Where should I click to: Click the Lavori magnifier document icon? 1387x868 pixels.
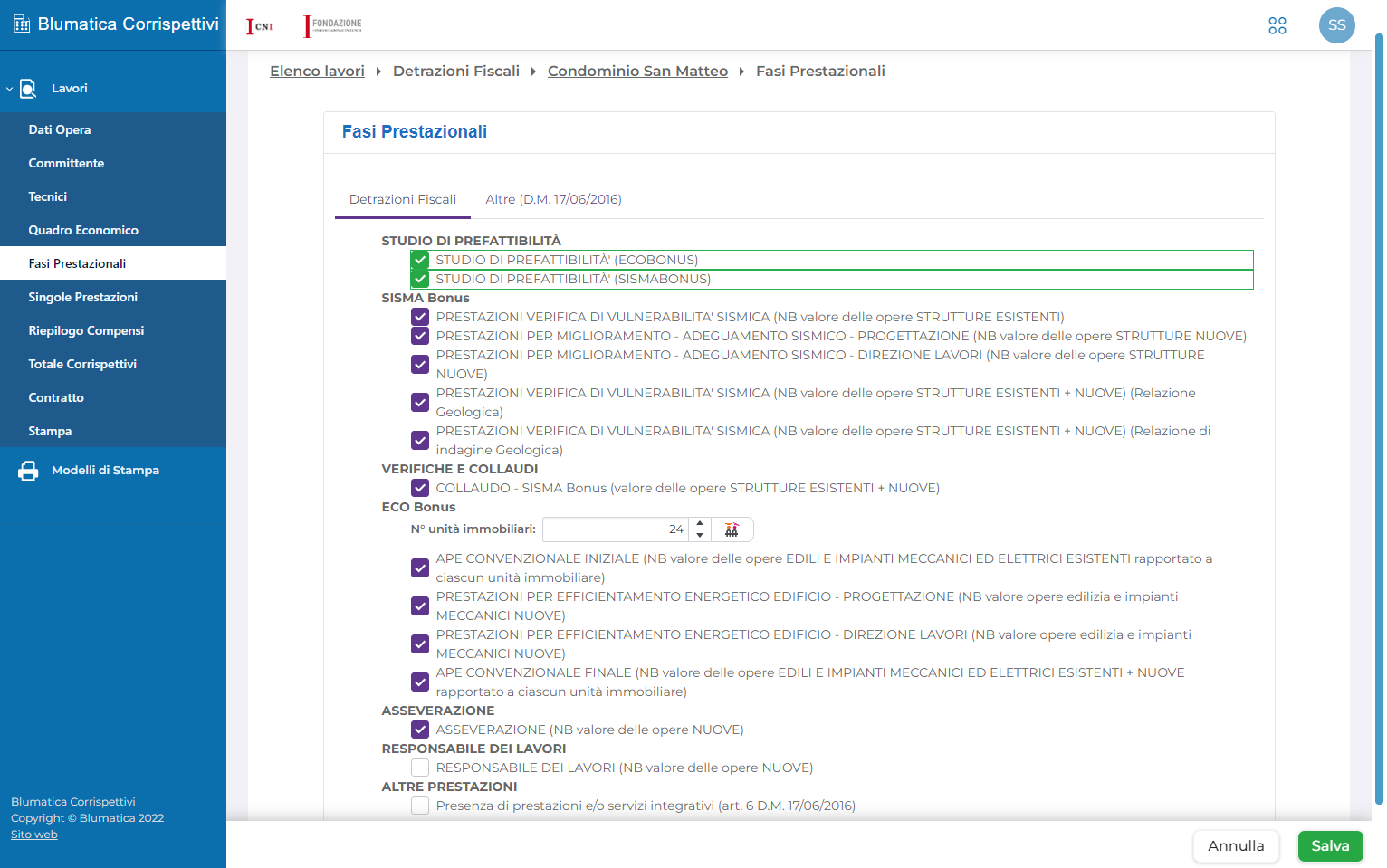(x=28, y=88)
